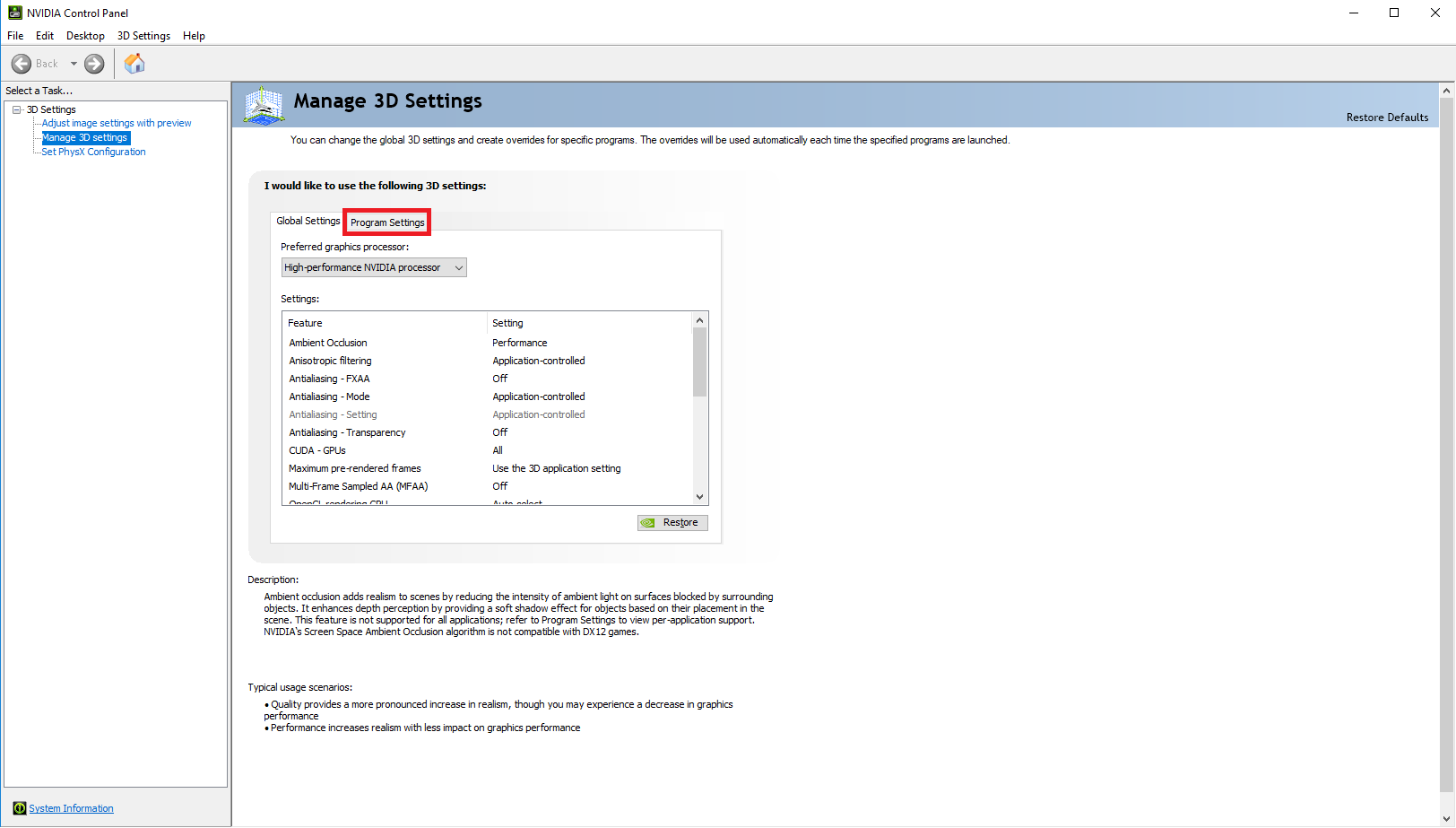Select the Multi-Frame Sampled AA (MFAA) row

488,486
